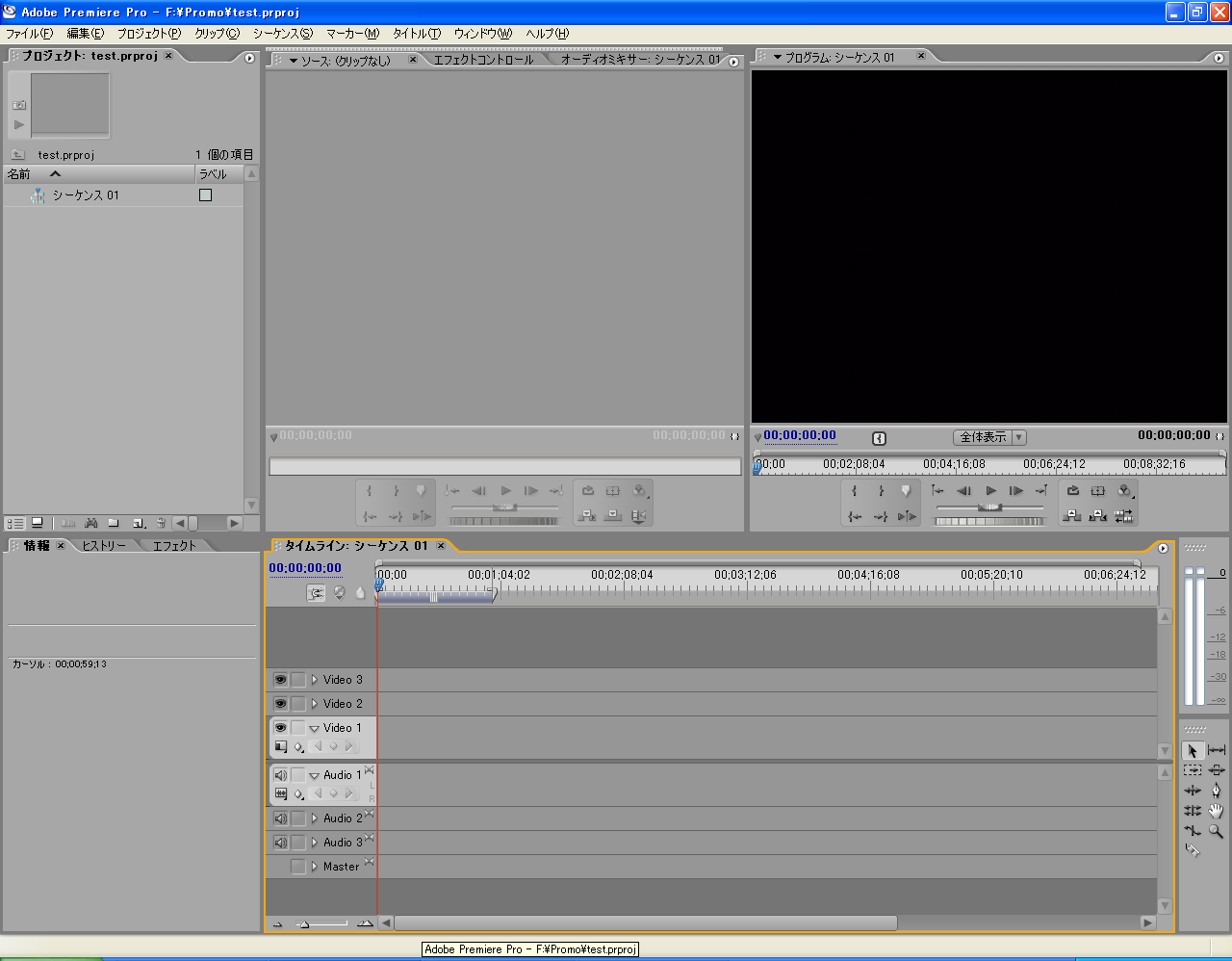Open the マーカー menu
1232x961 pixels.
(x=352, y=33)
